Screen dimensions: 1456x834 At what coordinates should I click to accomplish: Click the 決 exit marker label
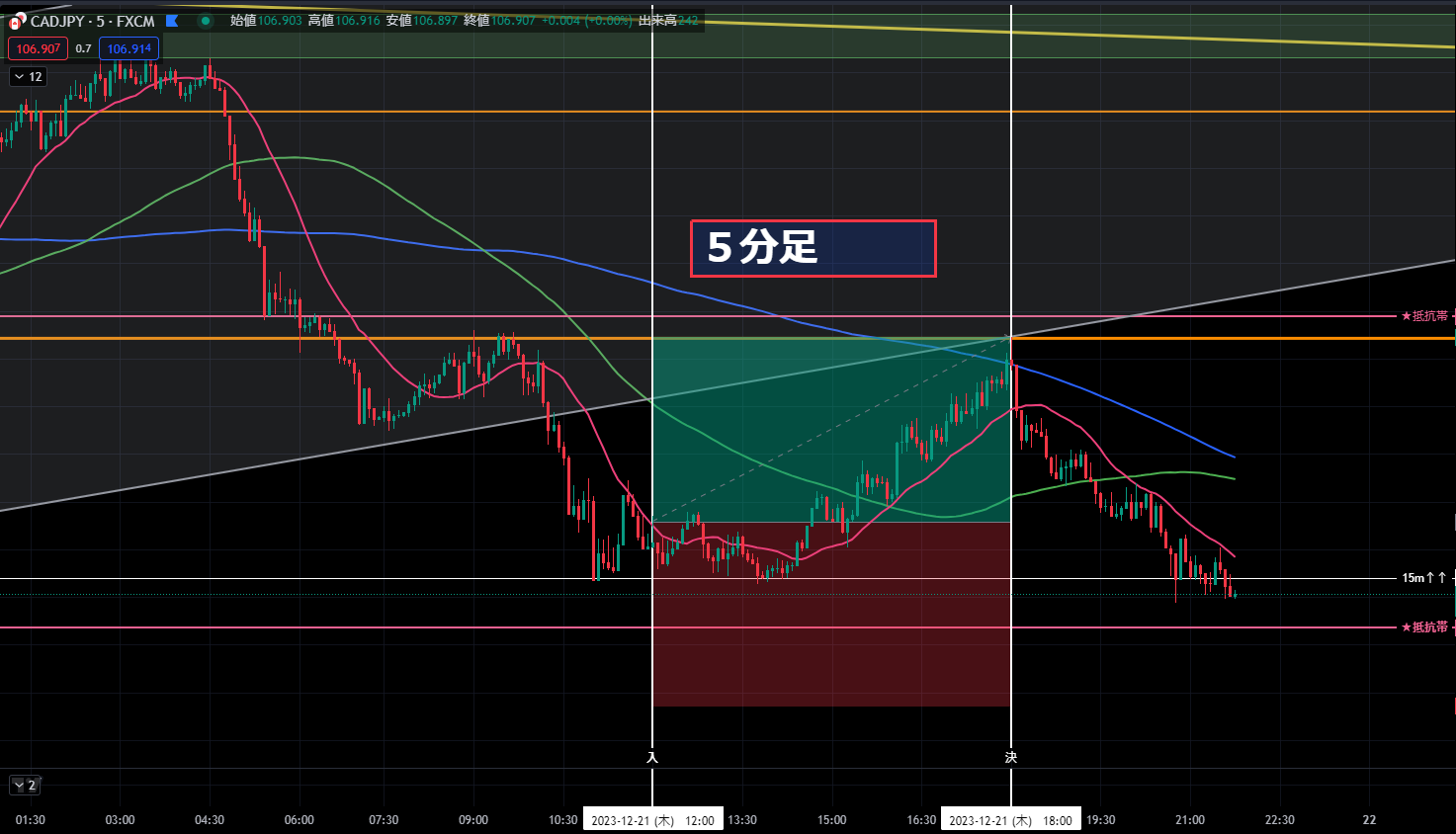click(1010, 756)
